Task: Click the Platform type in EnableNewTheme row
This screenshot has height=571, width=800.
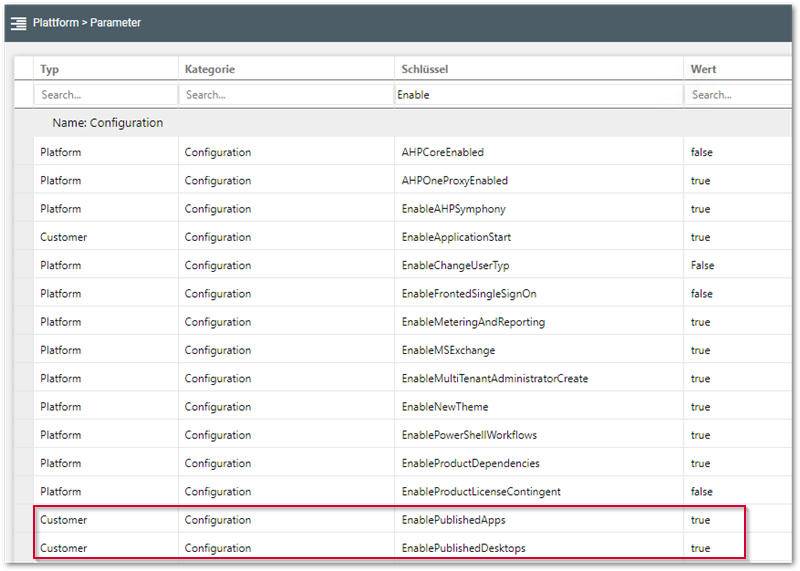Action: [x=60, y=407]
